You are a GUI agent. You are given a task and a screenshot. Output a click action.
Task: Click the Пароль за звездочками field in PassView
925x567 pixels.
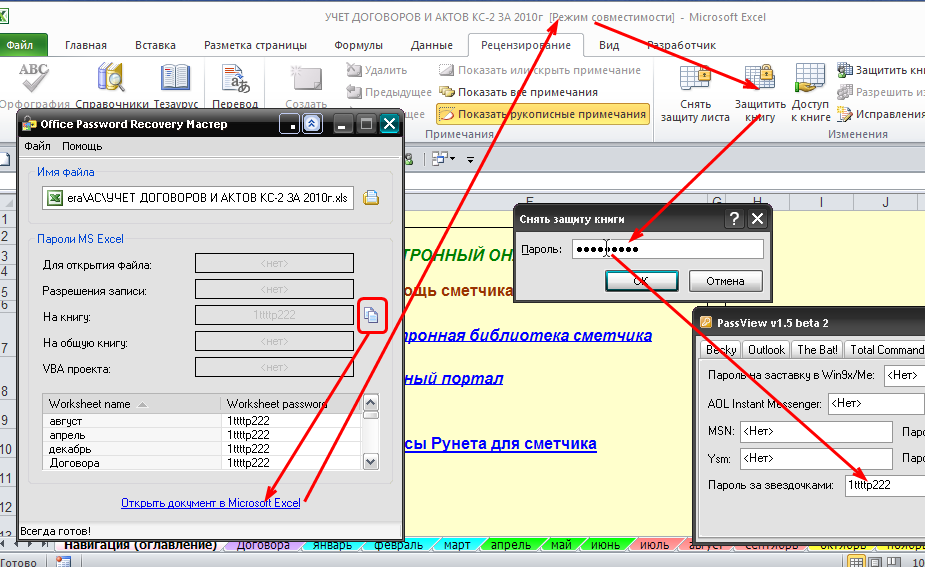pyautogui.click(x=885, y=485)
